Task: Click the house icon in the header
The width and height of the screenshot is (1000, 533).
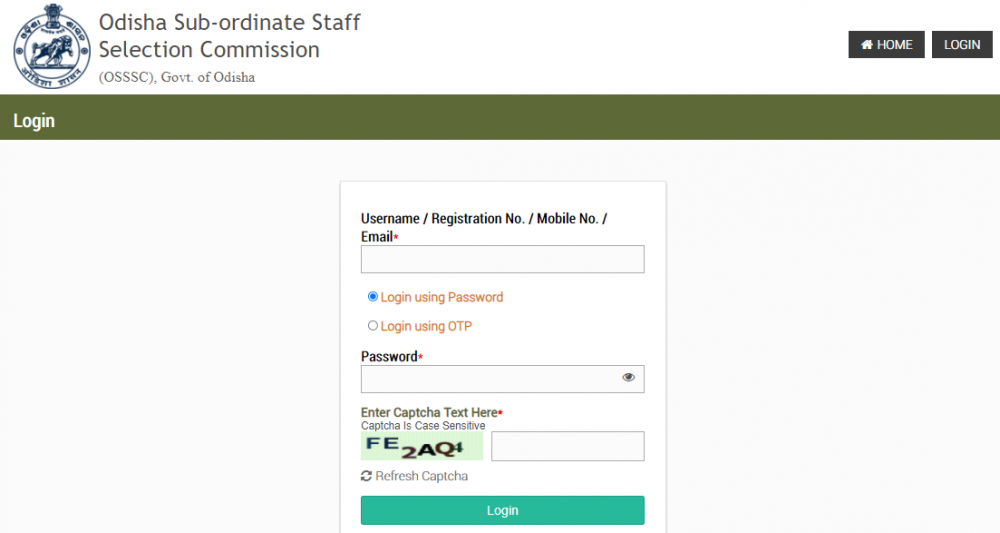Action: pyautogui.click(x=866, y=45)
